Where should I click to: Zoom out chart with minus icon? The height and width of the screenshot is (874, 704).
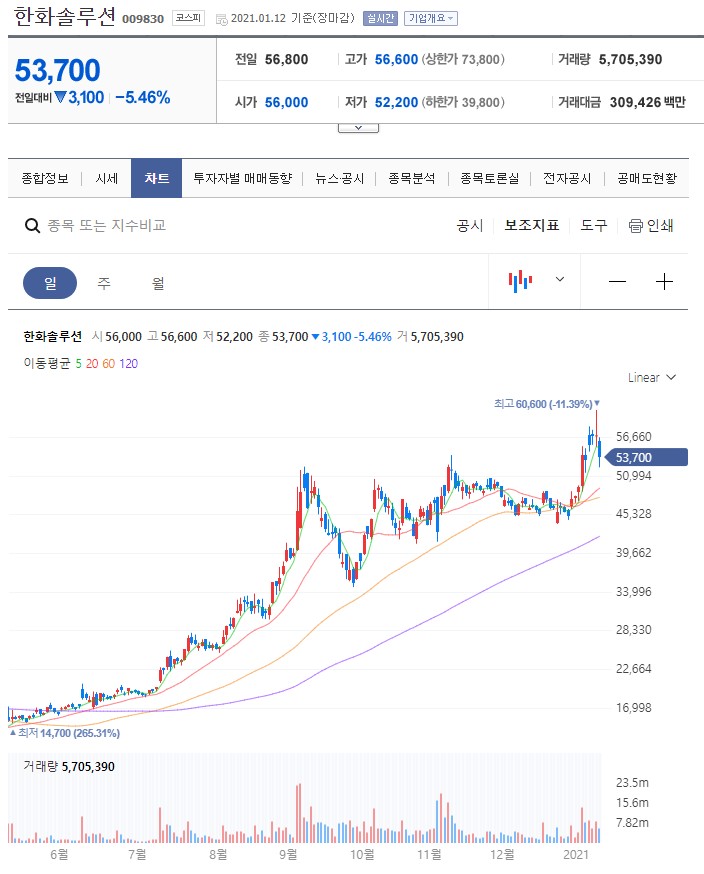click(x=617, y=281)
